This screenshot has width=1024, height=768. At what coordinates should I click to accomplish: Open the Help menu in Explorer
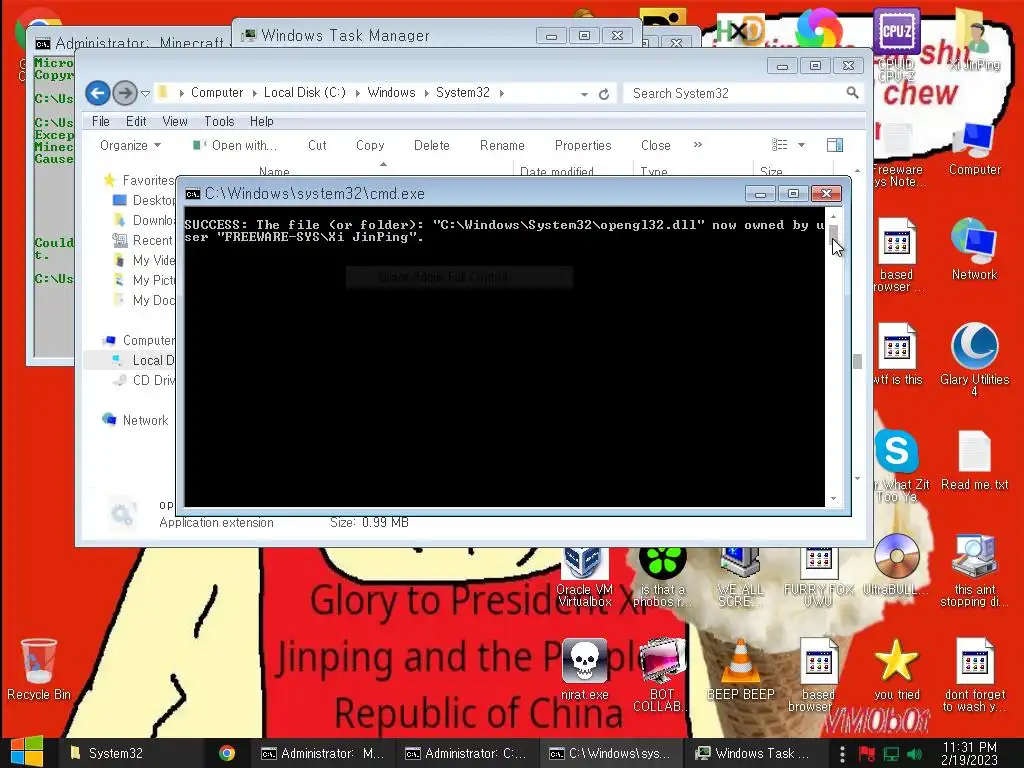[x=261, y=121]
